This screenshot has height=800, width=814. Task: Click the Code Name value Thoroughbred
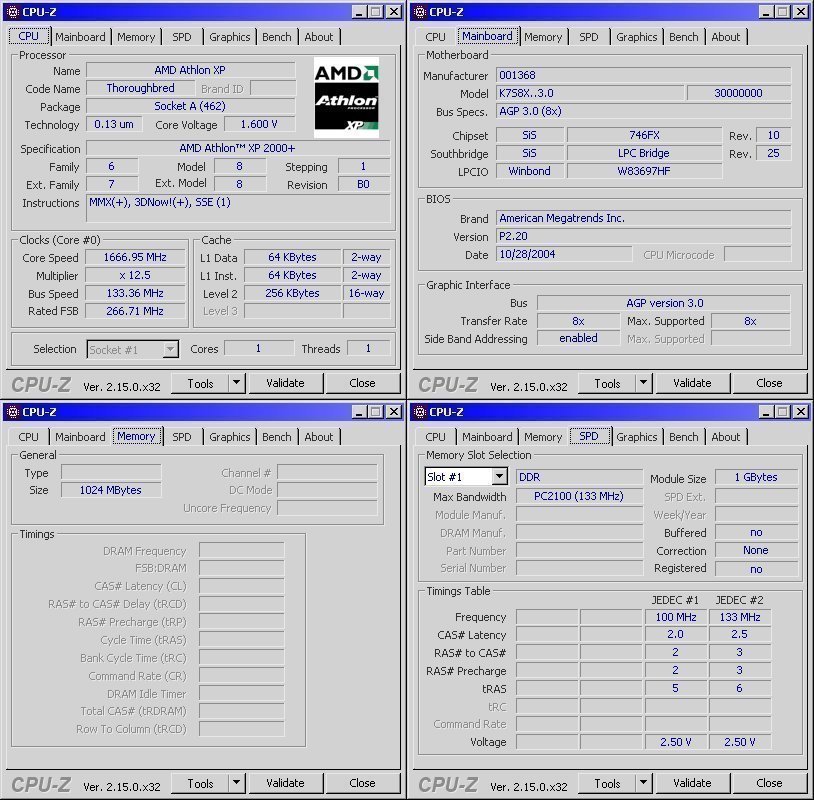pyautogui.click(x=140, y=88)
